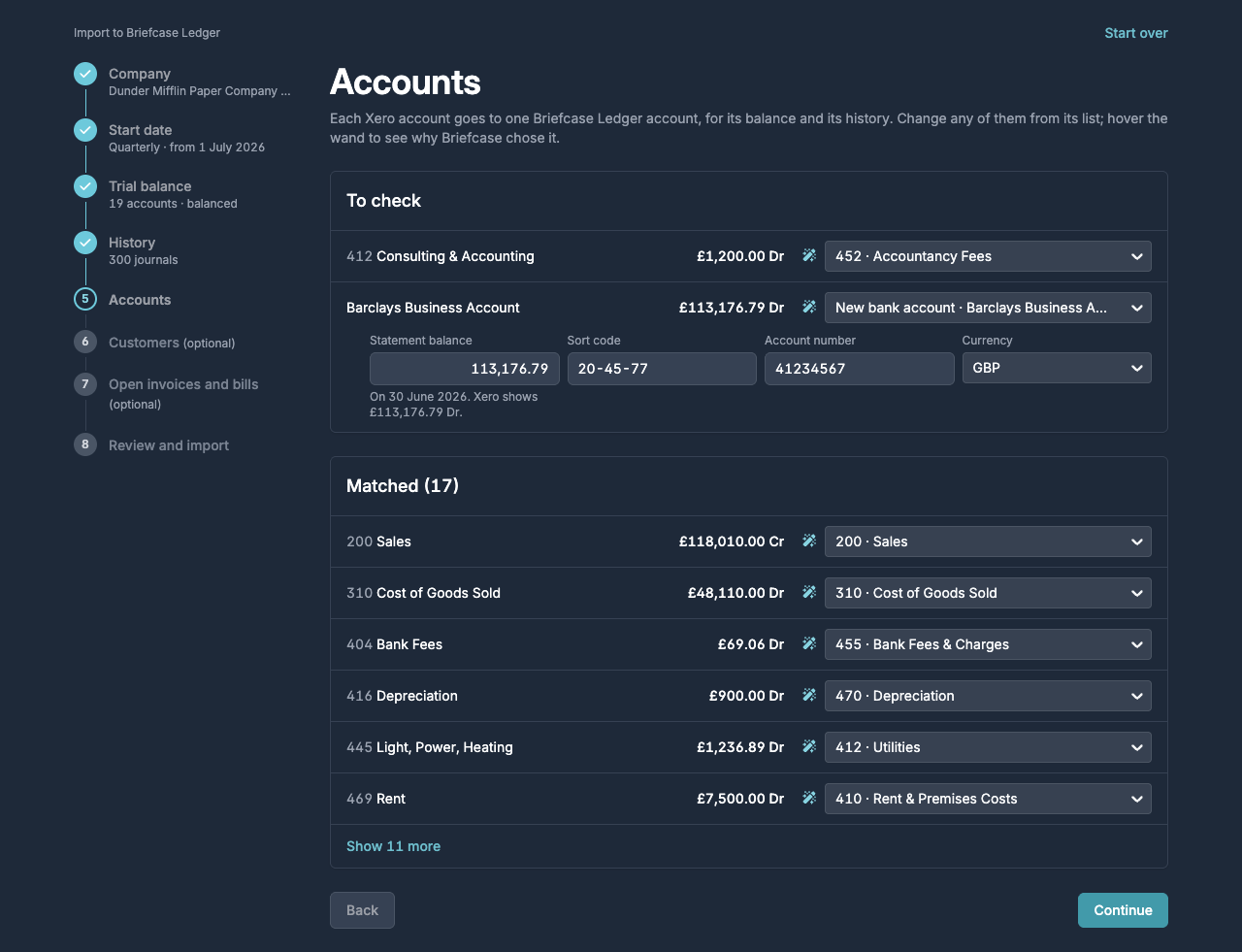
Task: Click the step 5 circle for Accounts
Action: [85, 299]
